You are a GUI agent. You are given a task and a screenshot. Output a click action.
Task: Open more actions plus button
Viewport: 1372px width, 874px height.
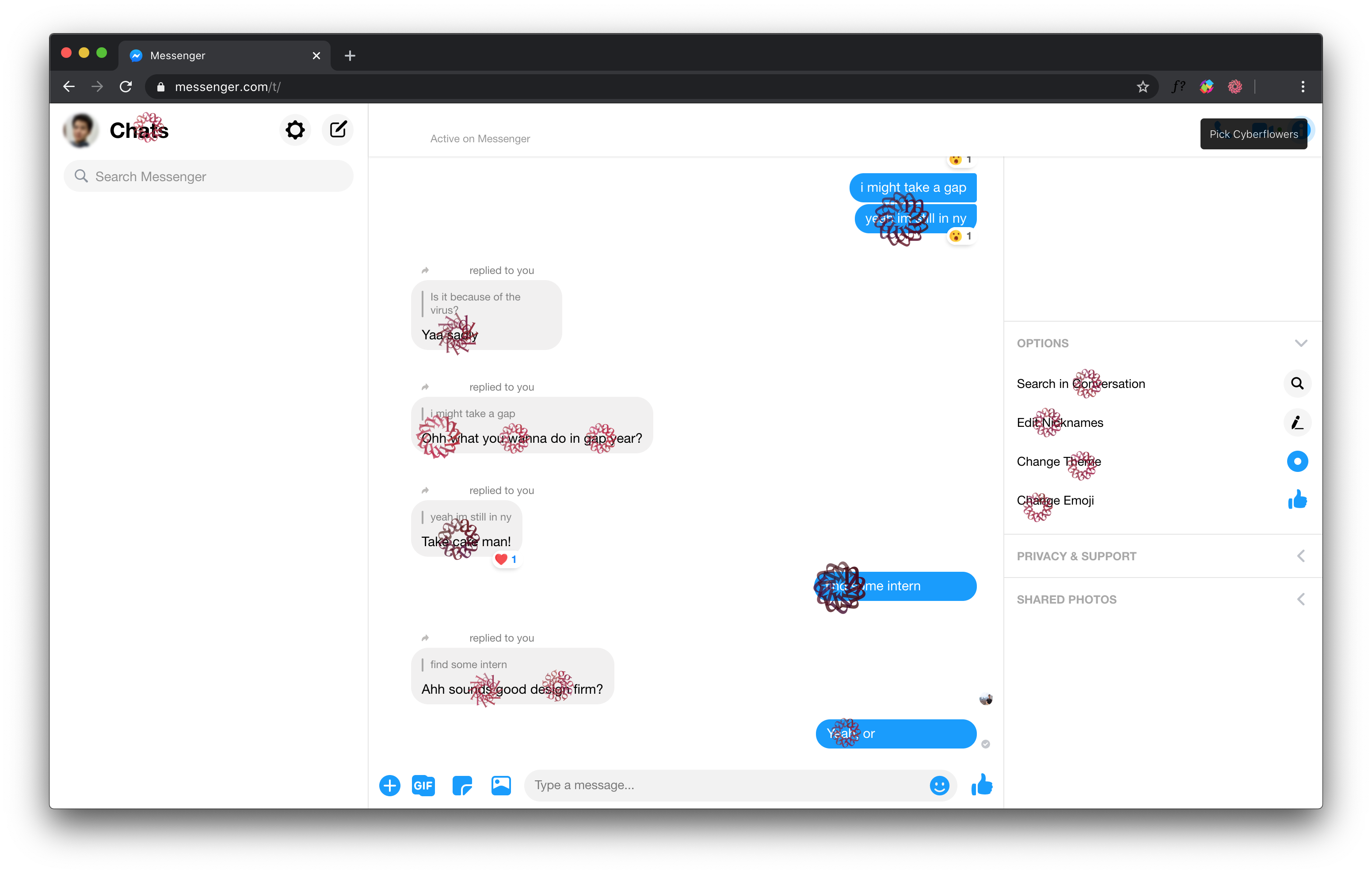pos(390,785)
